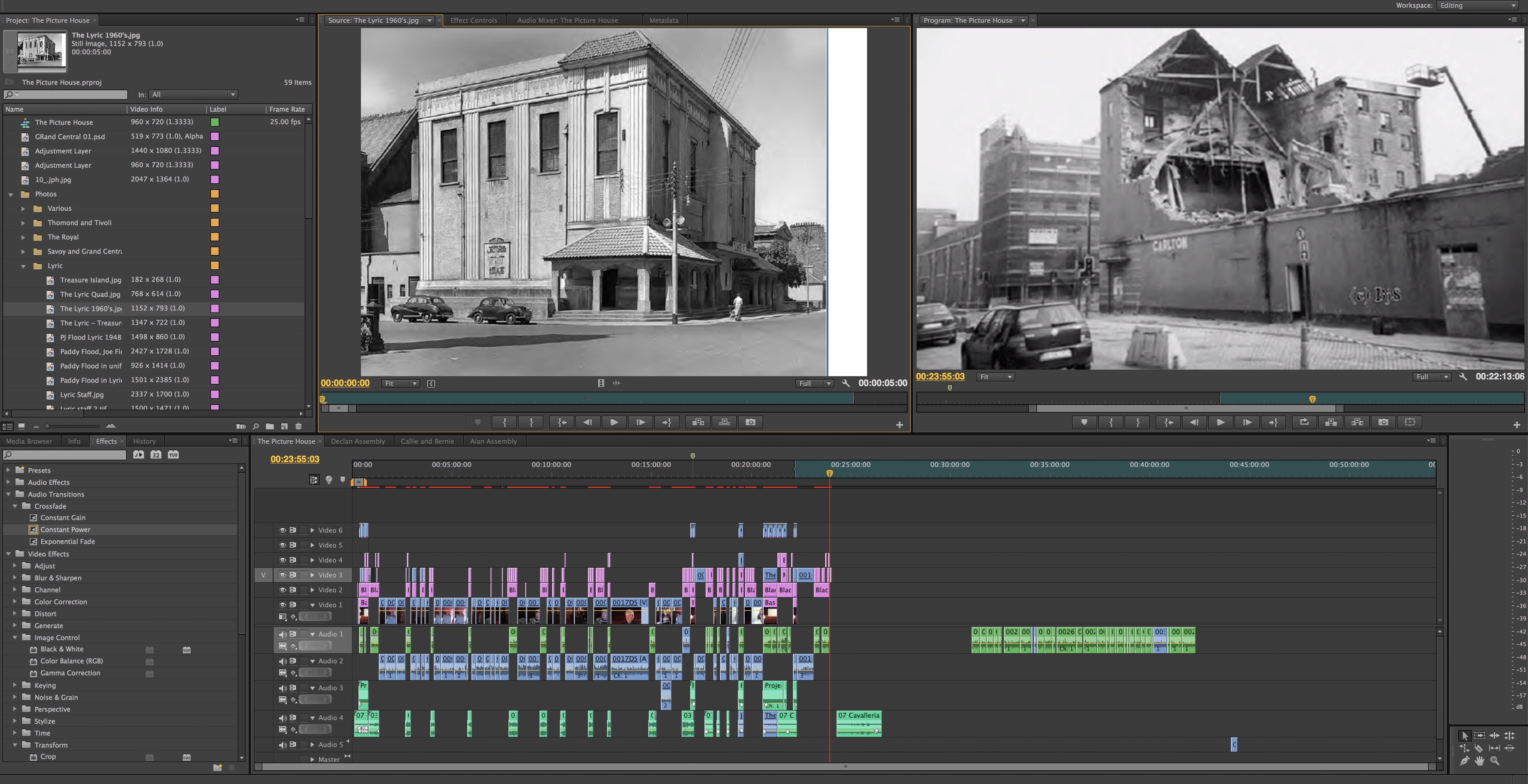Viewport: 1528px width, 784px height.
Task: Select the Hand tool
Action: (1479, 761)
